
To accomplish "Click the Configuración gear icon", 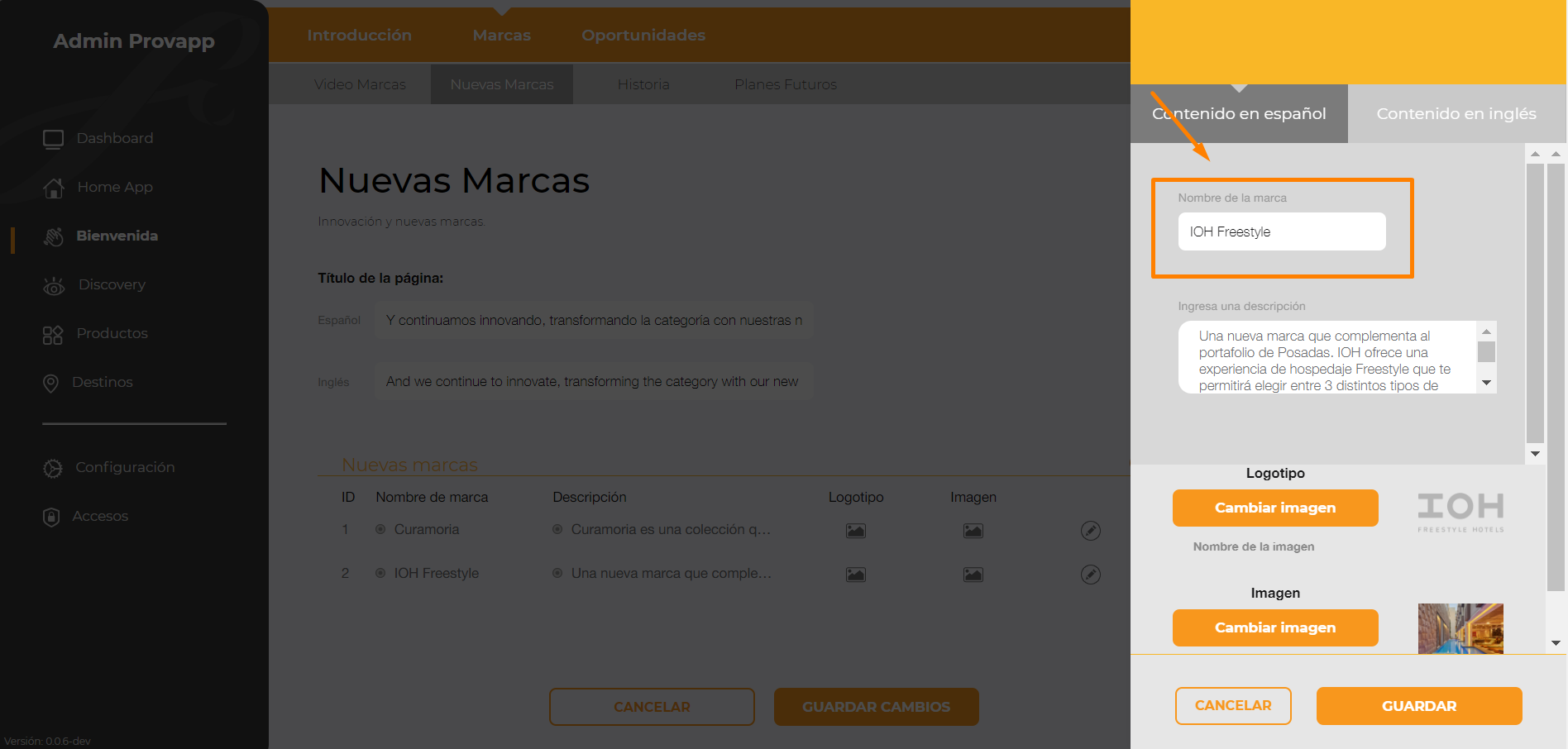I will [53, 468].
